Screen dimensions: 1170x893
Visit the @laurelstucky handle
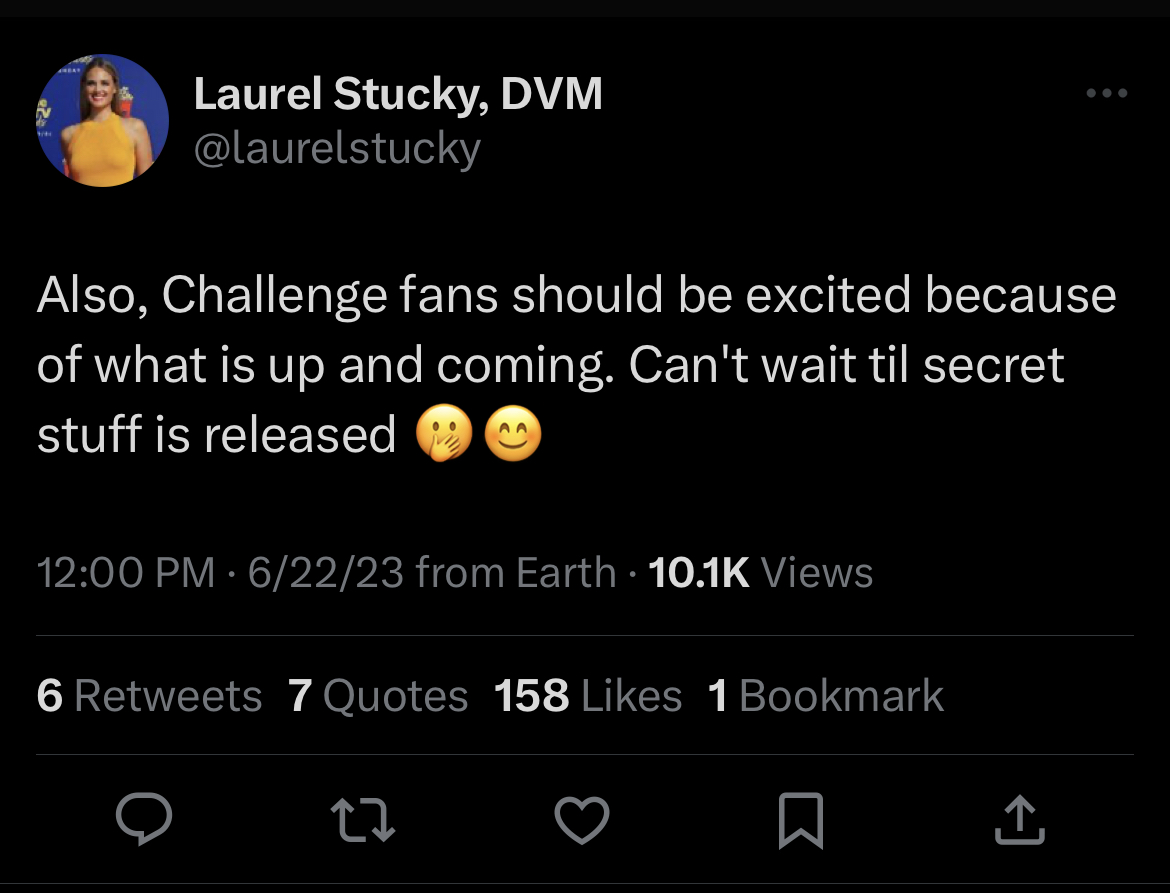click(x=337, y=148)
